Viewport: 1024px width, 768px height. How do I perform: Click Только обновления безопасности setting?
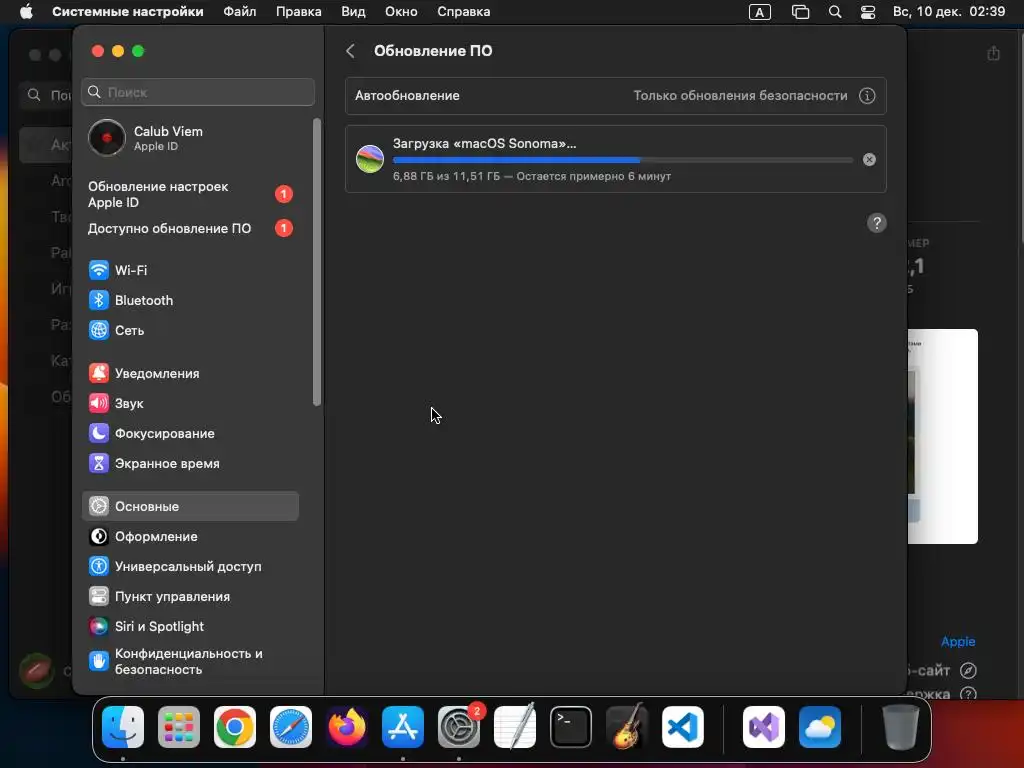740,96
